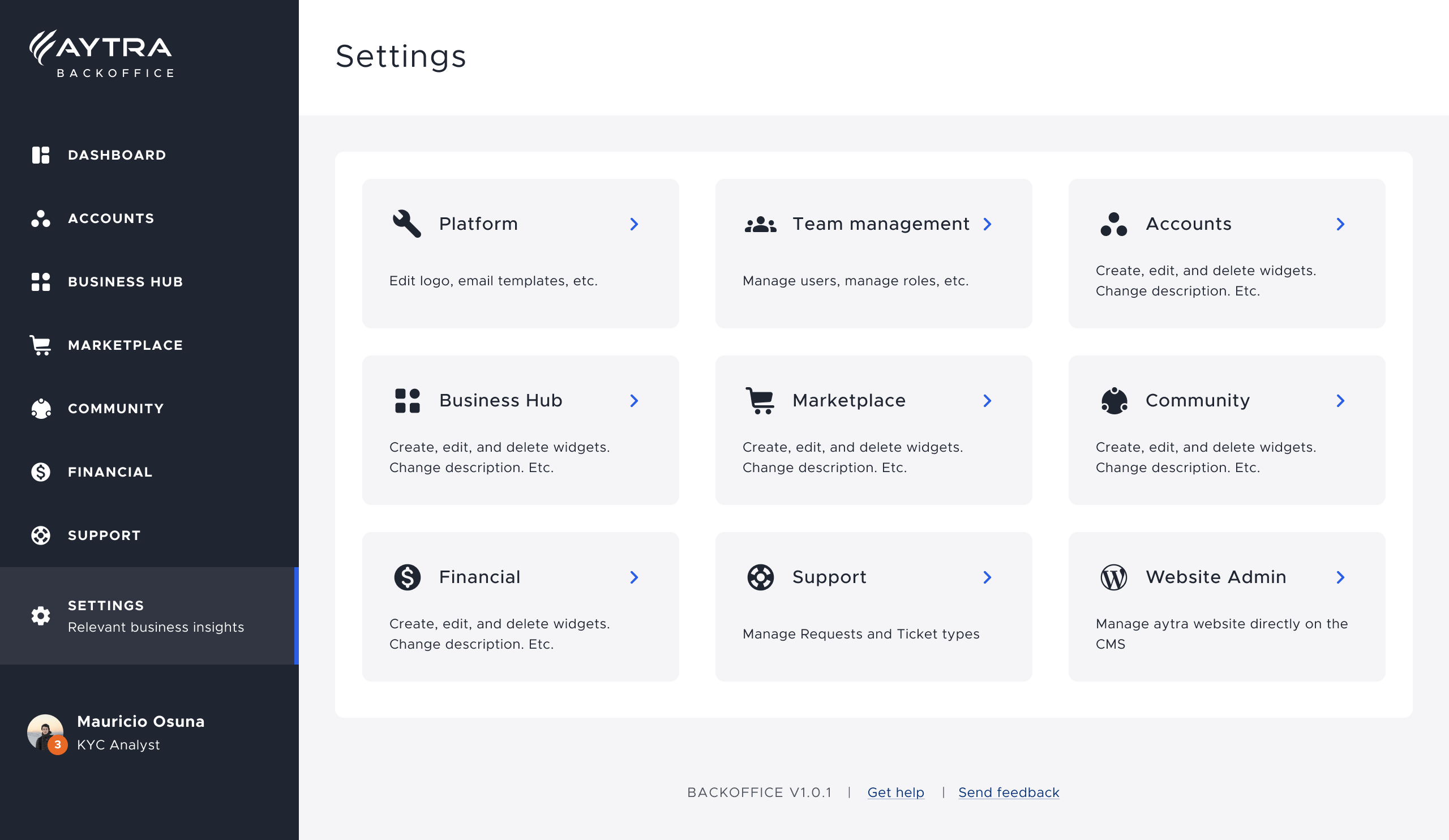Click the Aytra Backoffice logo
The image size is (1449, 840).
point(101,53)
